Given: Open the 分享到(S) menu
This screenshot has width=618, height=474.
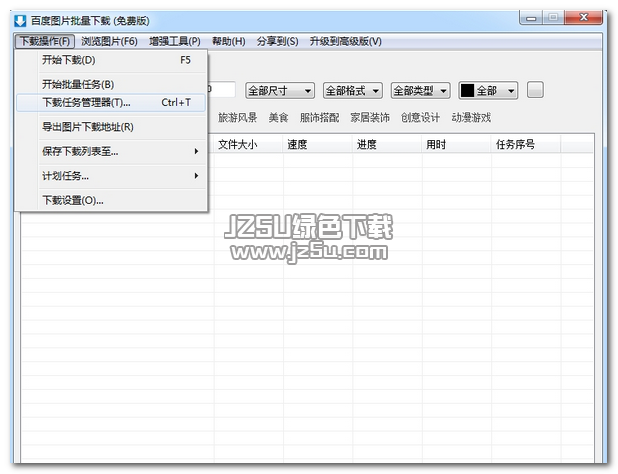Looking at the screenshot, I should [x=277, y=41].
